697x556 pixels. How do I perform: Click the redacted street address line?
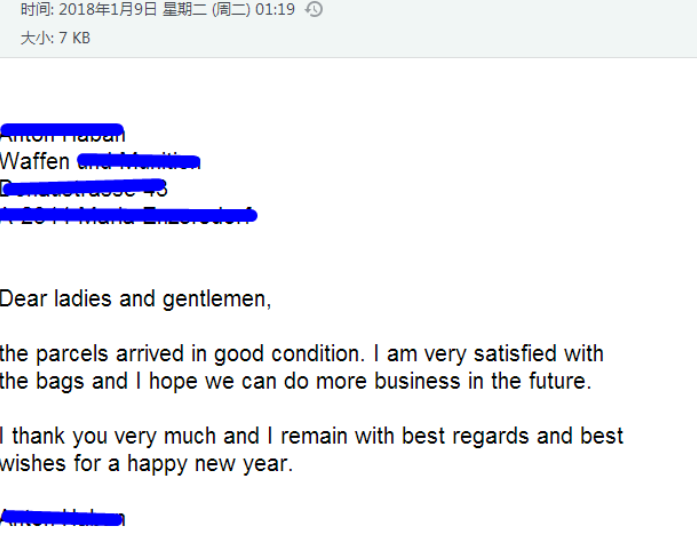pos(84,188)
